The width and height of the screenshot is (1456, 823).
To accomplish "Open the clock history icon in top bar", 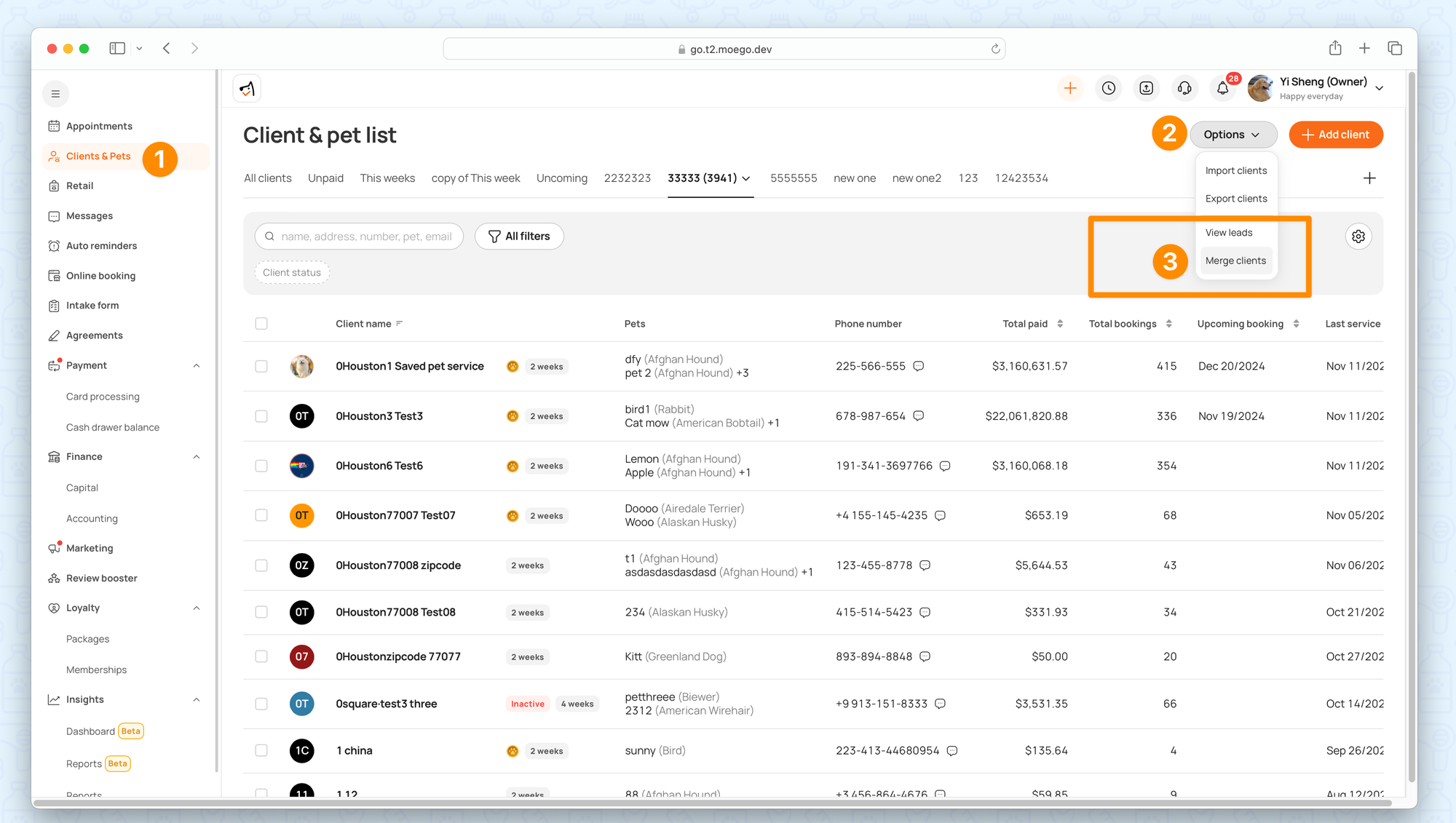I will pyautogui.click(x=1108, y=88).
